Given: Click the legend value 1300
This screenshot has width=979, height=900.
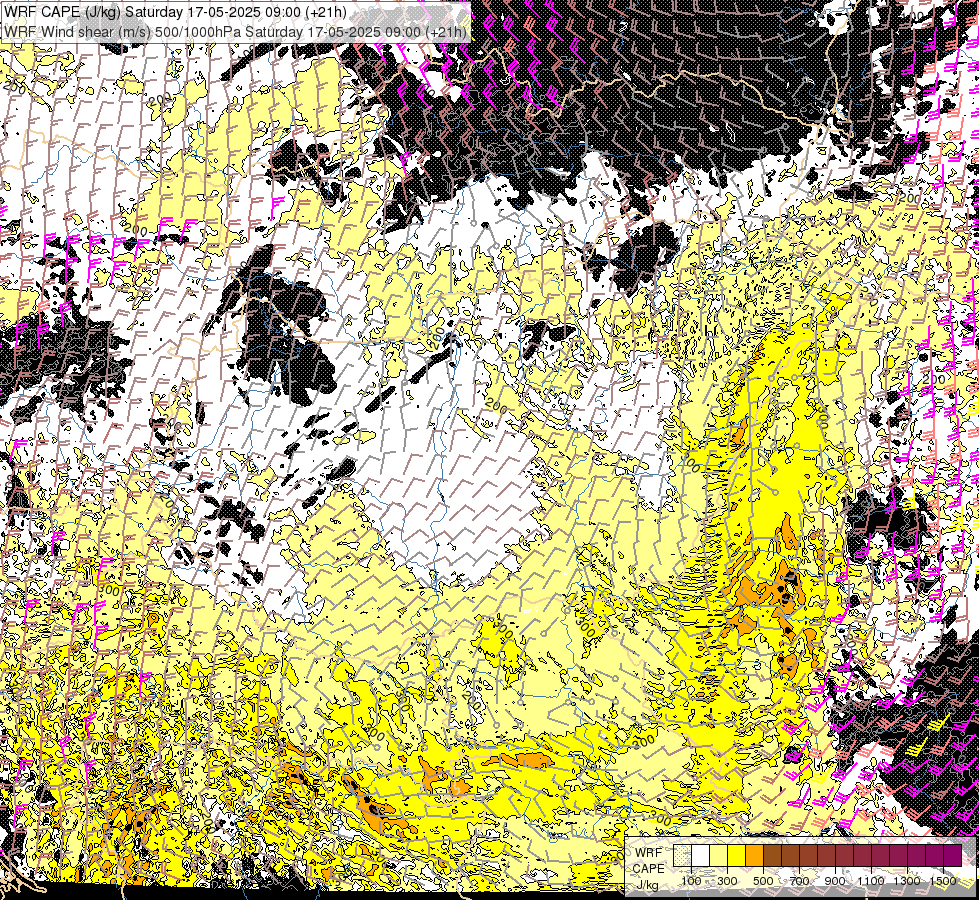Looking at the screenshot, I should (x=907, y=881).
